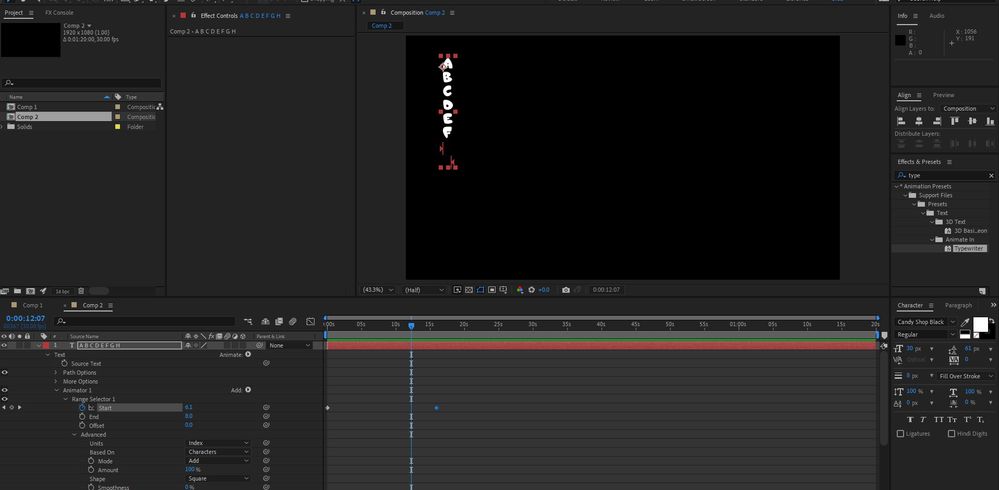Open the Graph Editor
999x490 pixels.
310,322
